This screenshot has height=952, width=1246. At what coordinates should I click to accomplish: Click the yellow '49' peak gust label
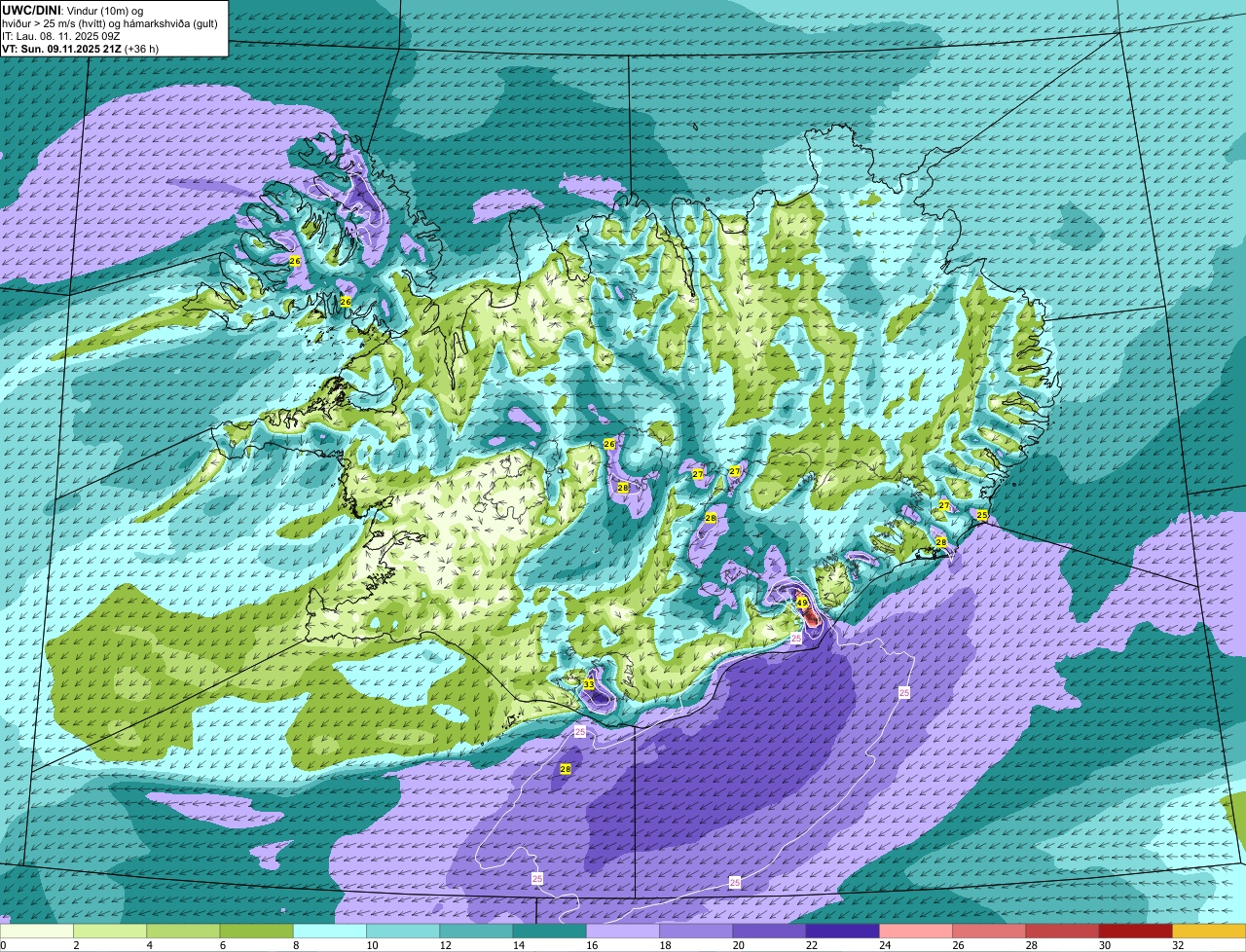click(x=802, y=604)
